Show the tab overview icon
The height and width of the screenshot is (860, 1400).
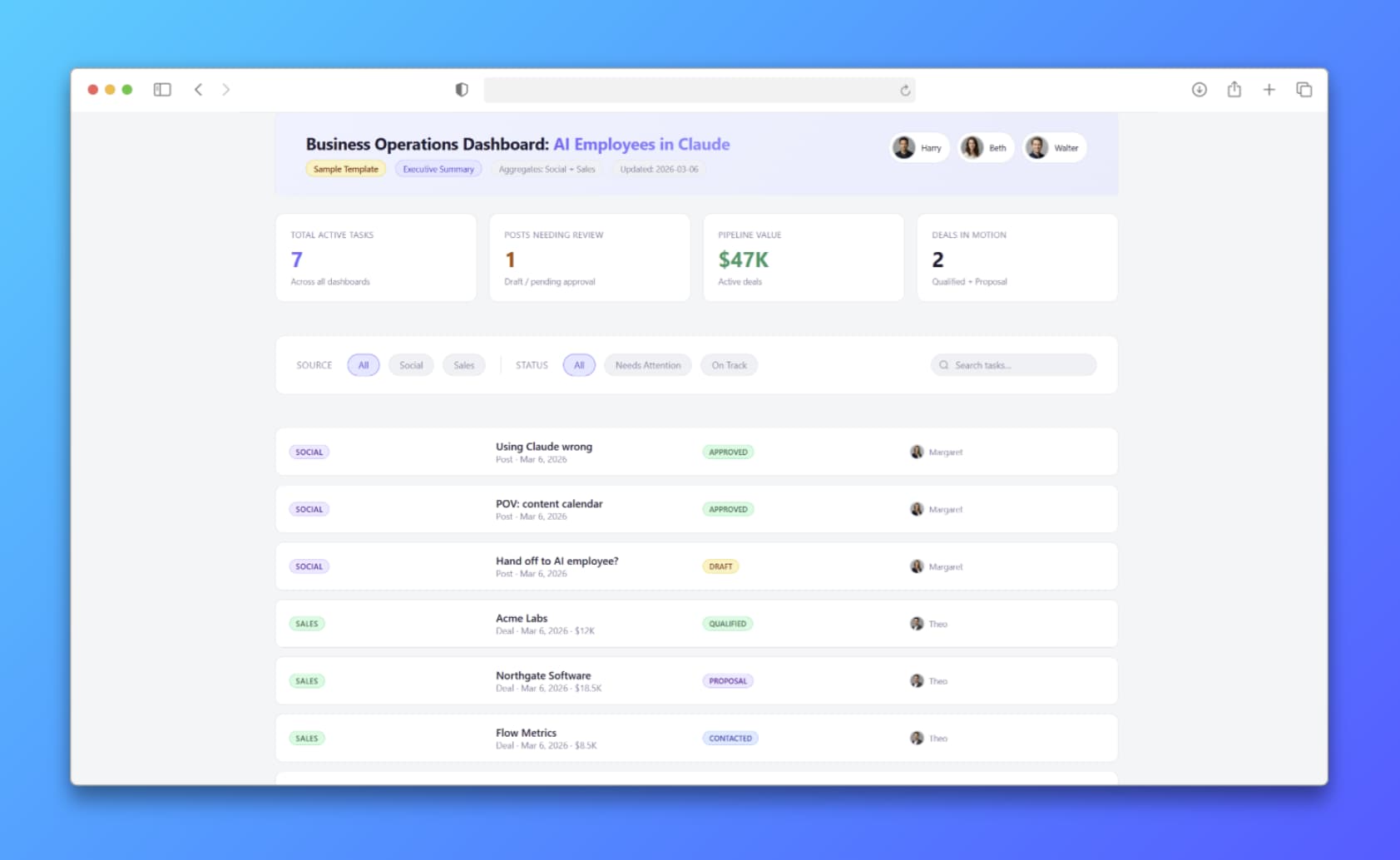pos(1304,90)
